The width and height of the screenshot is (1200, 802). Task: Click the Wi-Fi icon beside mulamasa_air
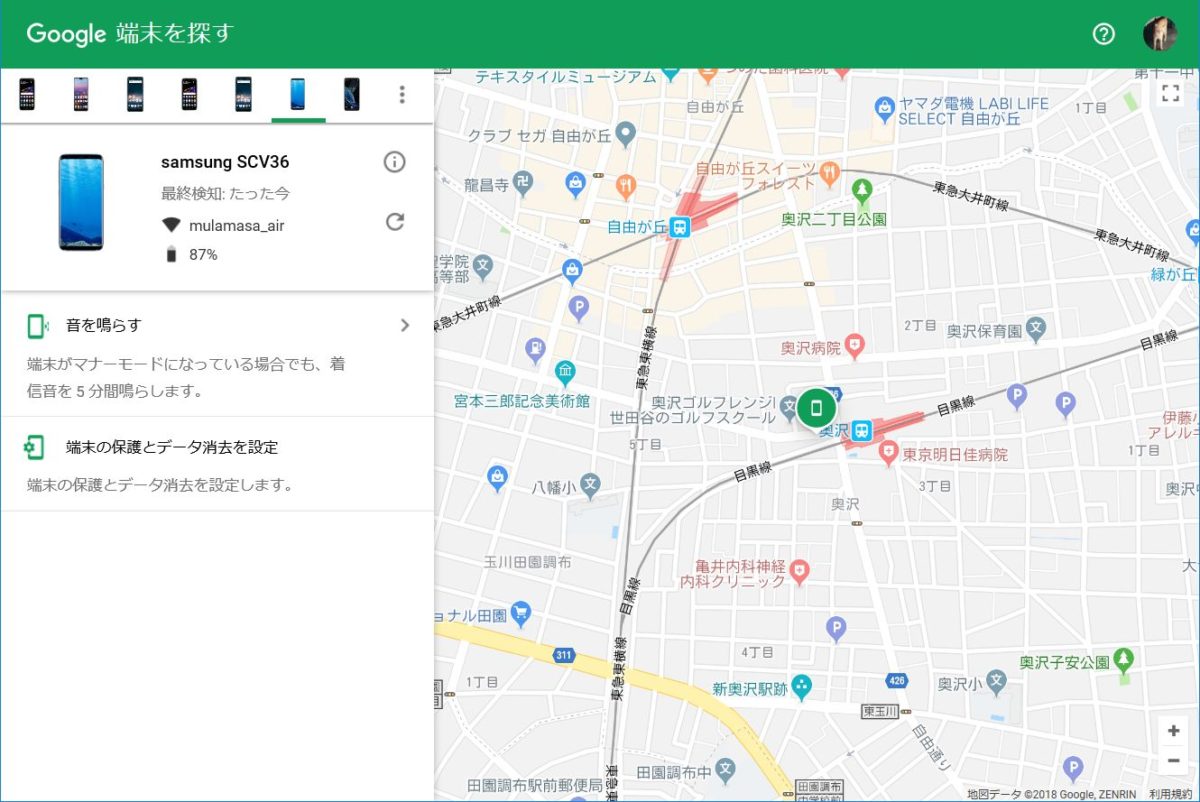pos(171,226)
